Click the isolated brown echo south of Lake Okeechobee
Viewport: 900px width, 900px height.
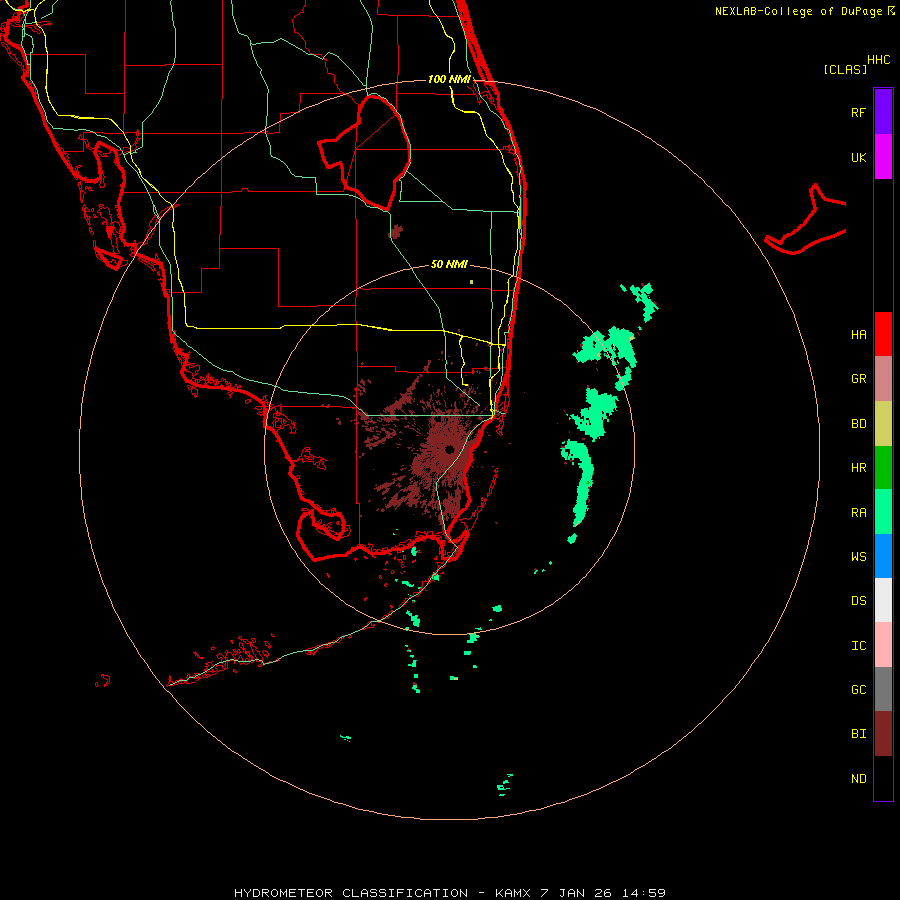click(395, 231)
